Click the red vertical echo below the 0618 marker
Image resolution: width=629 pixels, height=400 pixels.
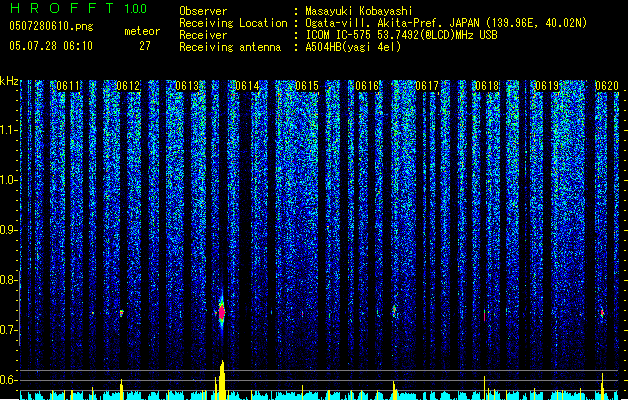(485, 315)
